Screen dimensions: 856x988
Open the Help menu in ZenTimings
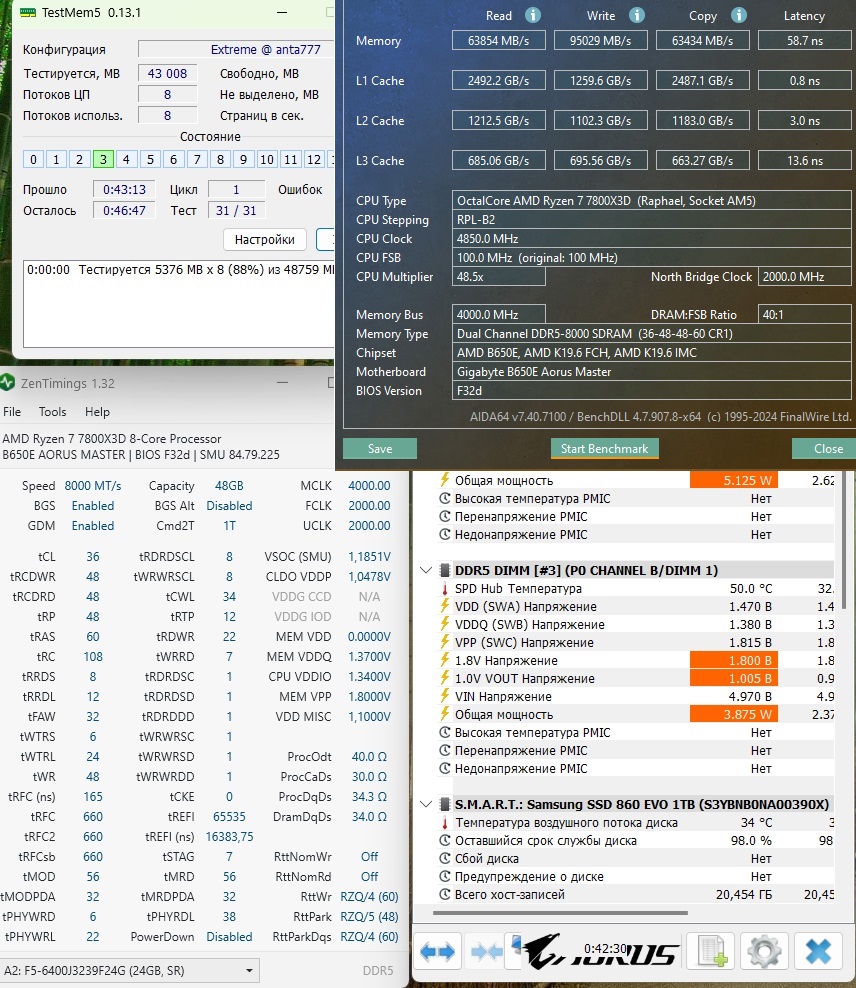[97, 411]
